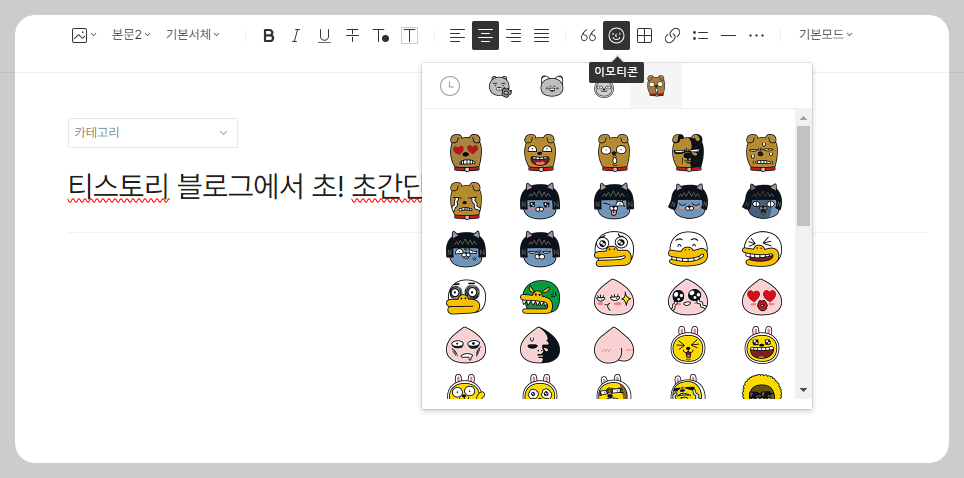Insert a horizontal divider line

(729, 36)
